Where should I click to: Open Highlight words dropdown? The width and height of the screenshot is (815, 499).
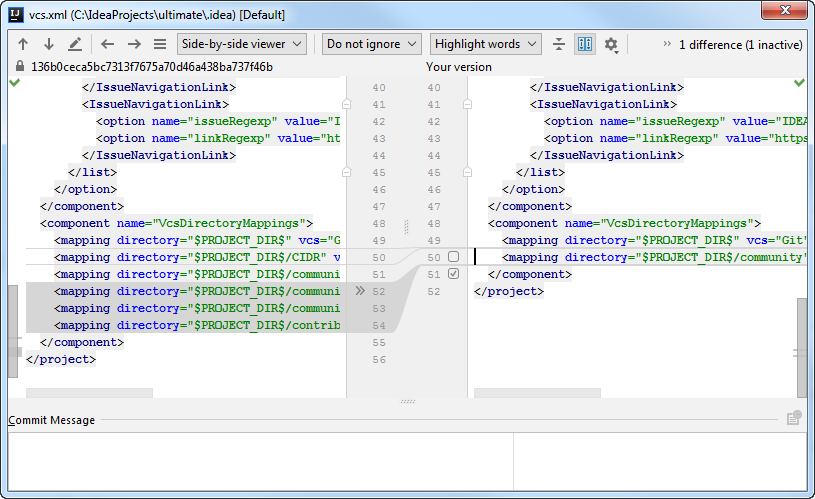pyautogui.click(x=485, y=44)
